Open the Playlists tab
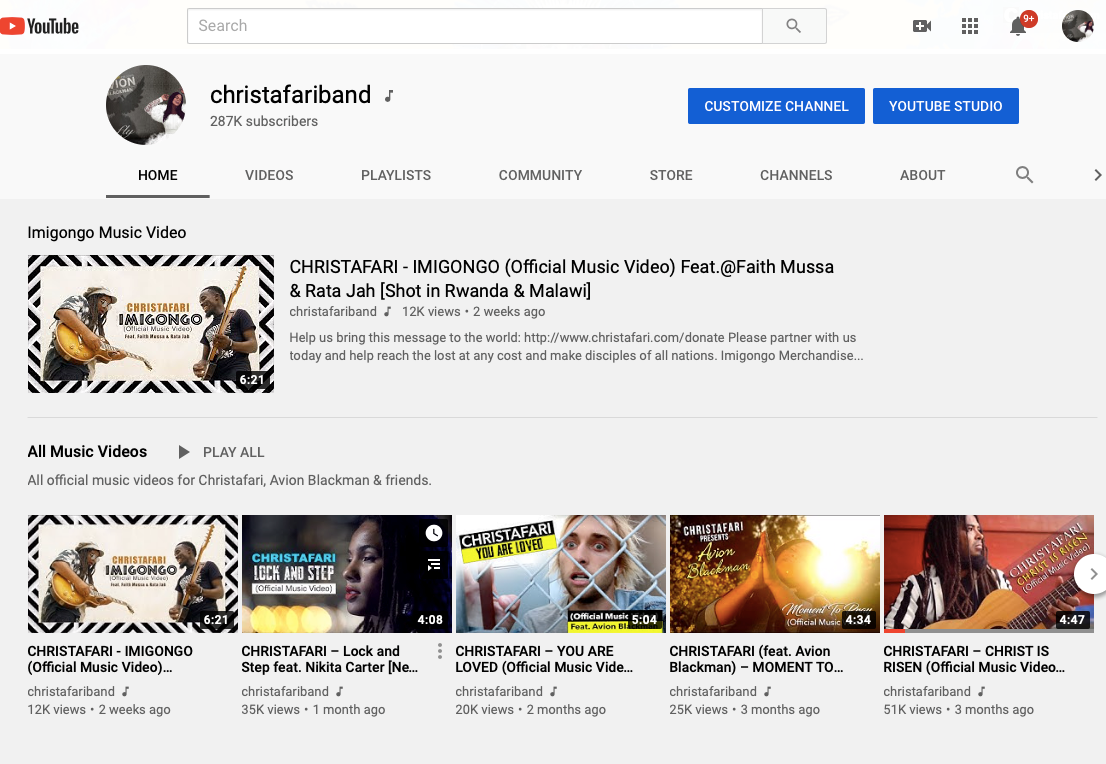Viewport: 1106px width, 764px height. click(x=396, y=175)
